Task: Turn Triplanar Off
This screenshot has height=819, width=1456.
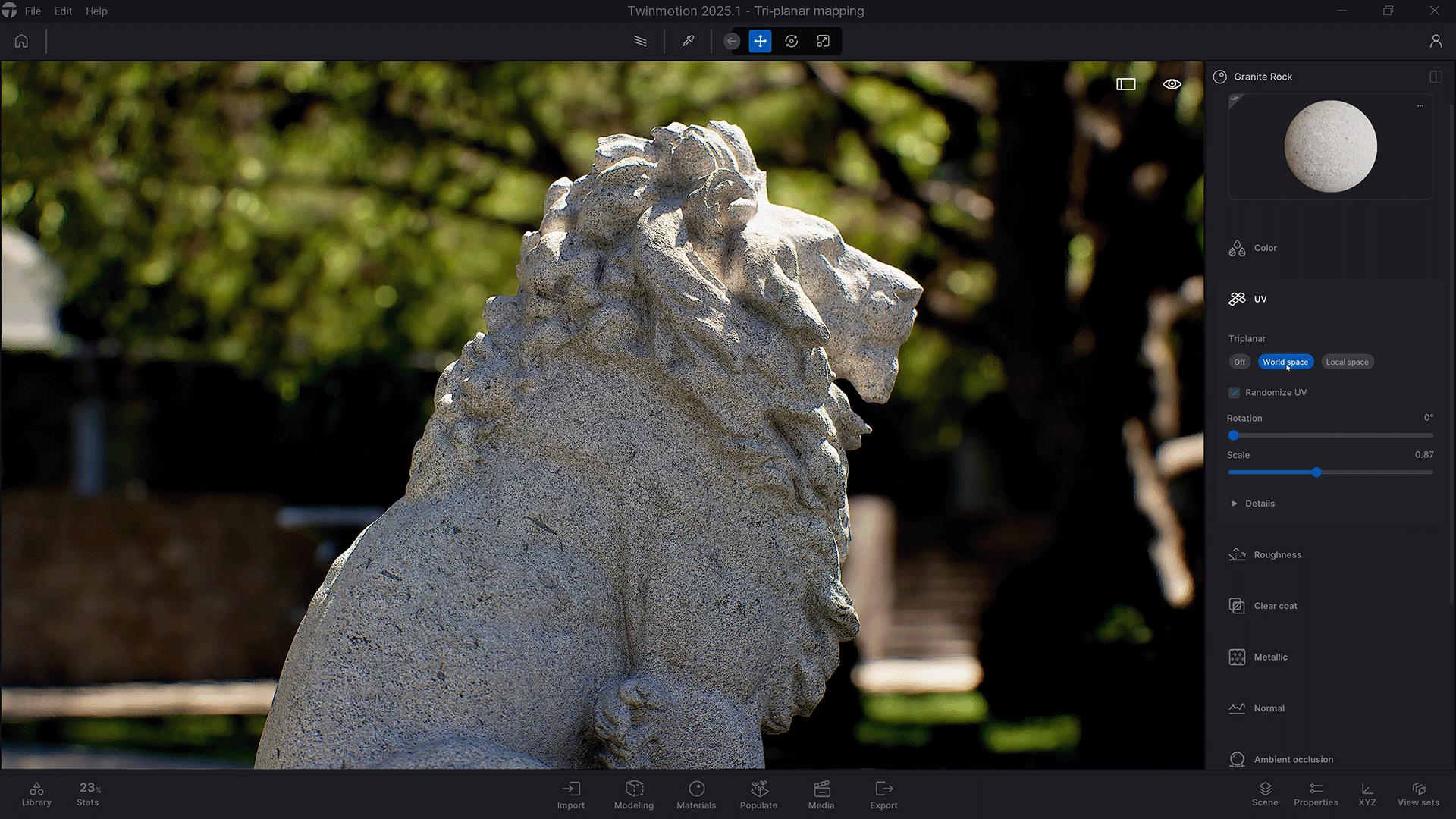Action: click(1240, 362)
